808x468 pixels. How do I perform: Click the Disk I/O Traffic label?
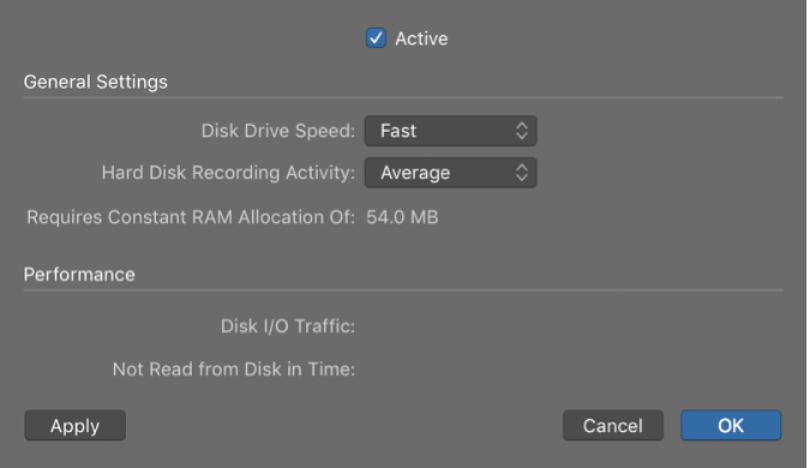coord(288,325)
